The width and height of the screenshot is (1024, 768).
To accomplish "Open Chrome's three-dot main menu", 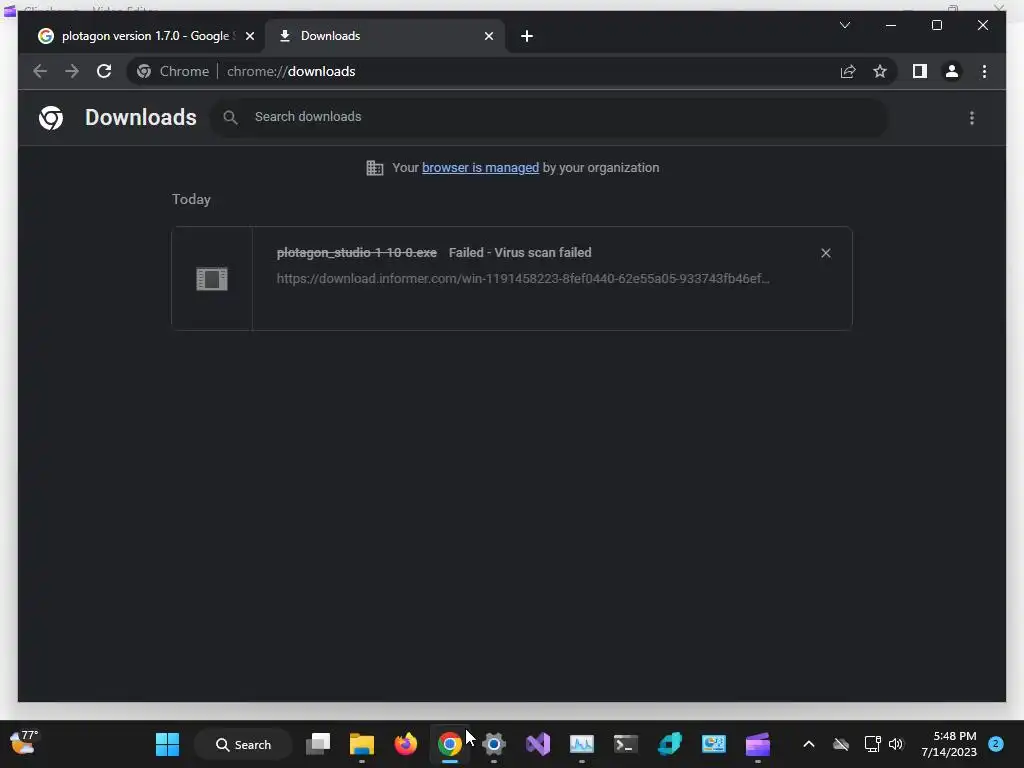I will click(x=984, y=71).
